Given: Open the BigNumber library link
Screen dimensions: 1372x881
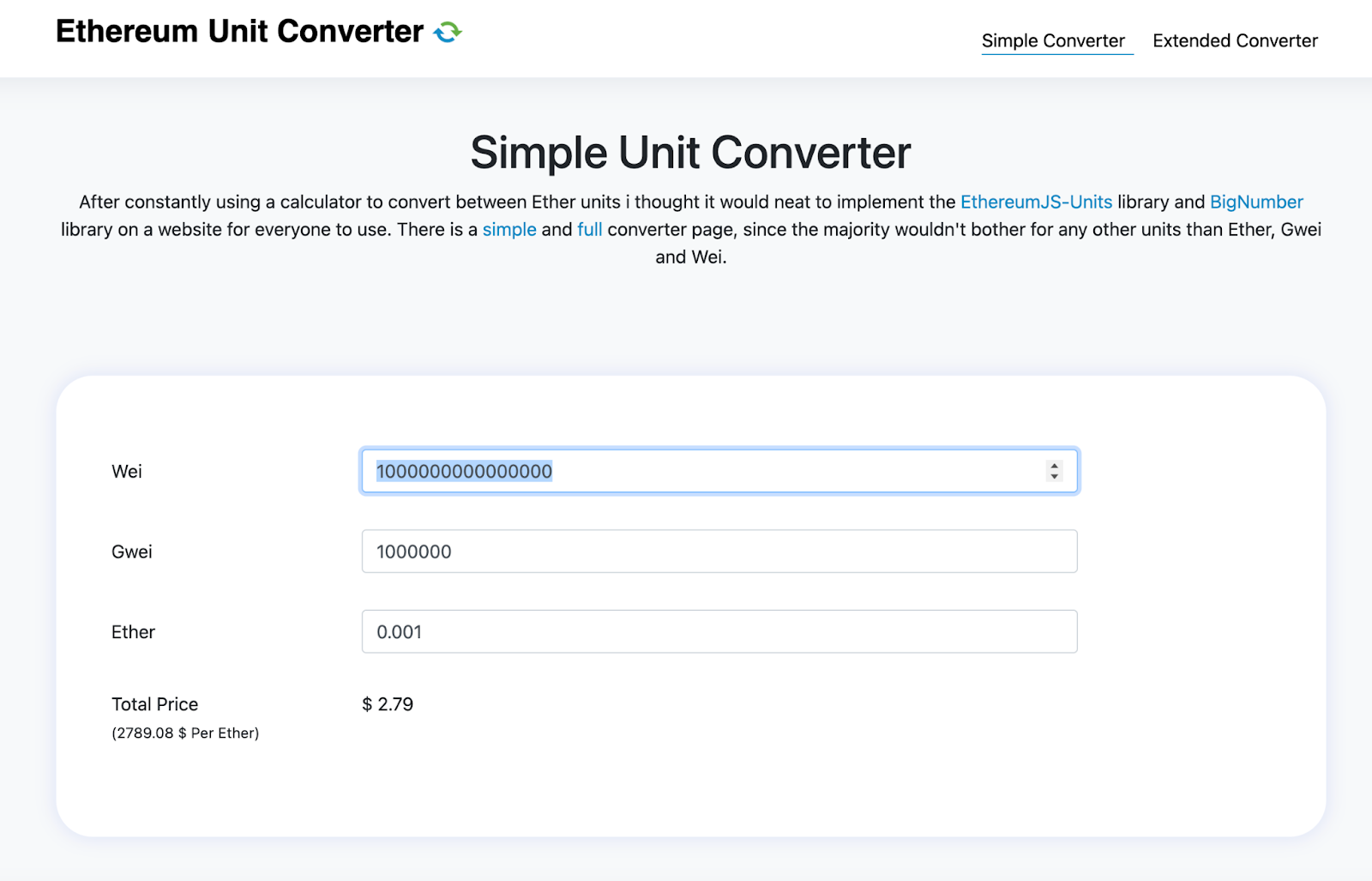Looking at the screenshot, I should [1255, 202].
